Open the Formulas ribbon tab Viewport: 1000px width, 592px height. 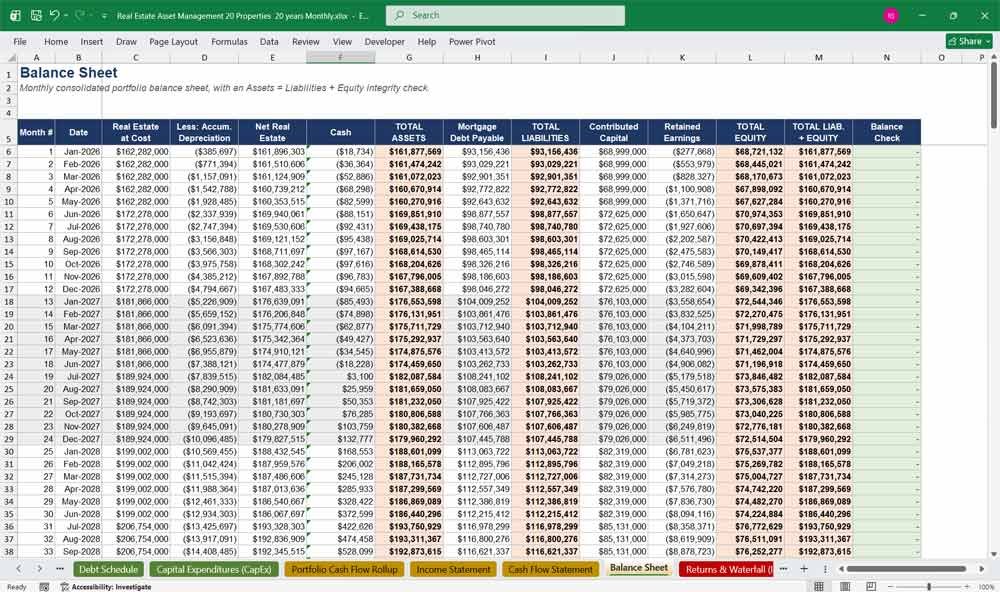(229, 41)
